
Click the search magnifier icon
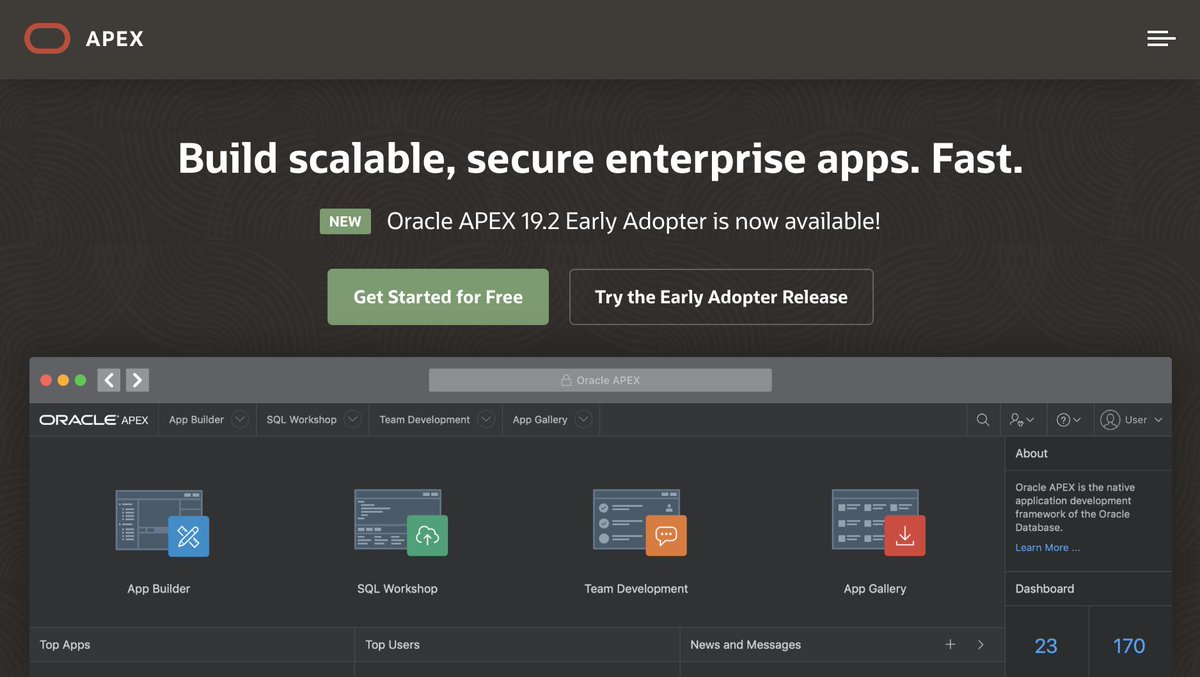[983, 420]
